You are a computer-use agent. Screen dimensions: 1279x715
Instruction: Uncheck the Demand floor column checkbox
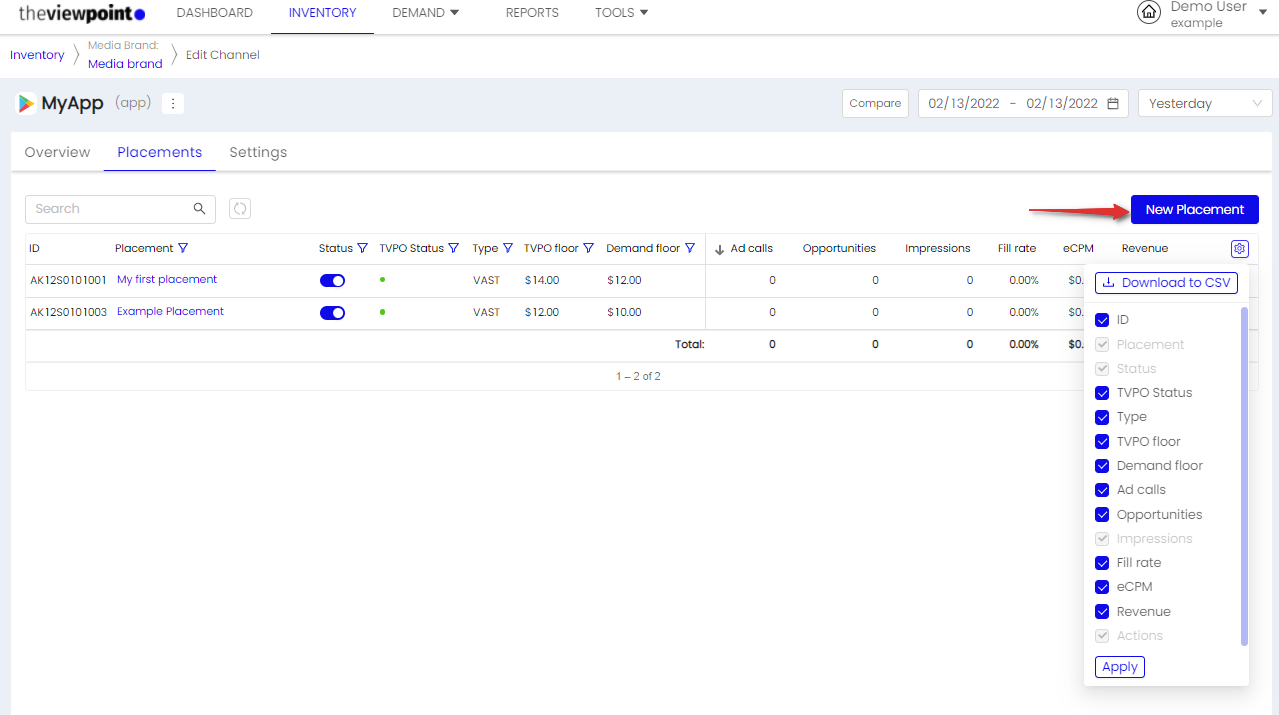[1102, 466]
